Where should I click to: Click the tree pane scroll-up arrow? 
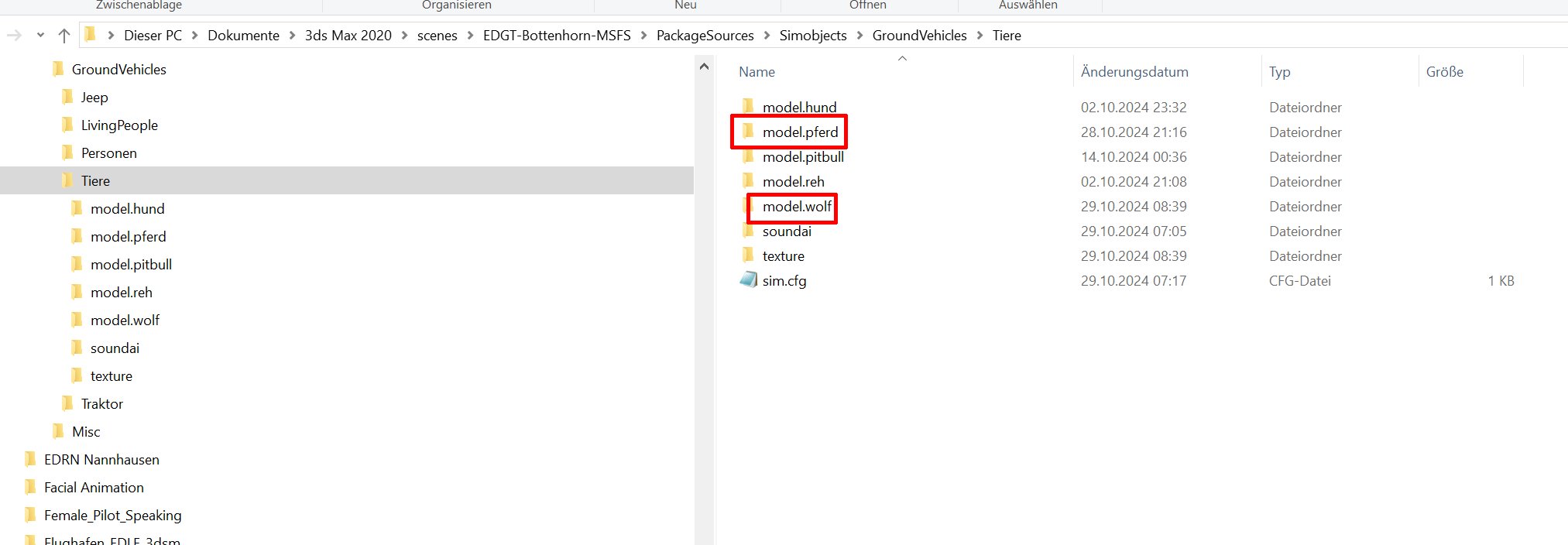pyautogui.click(x=704, y=67)
